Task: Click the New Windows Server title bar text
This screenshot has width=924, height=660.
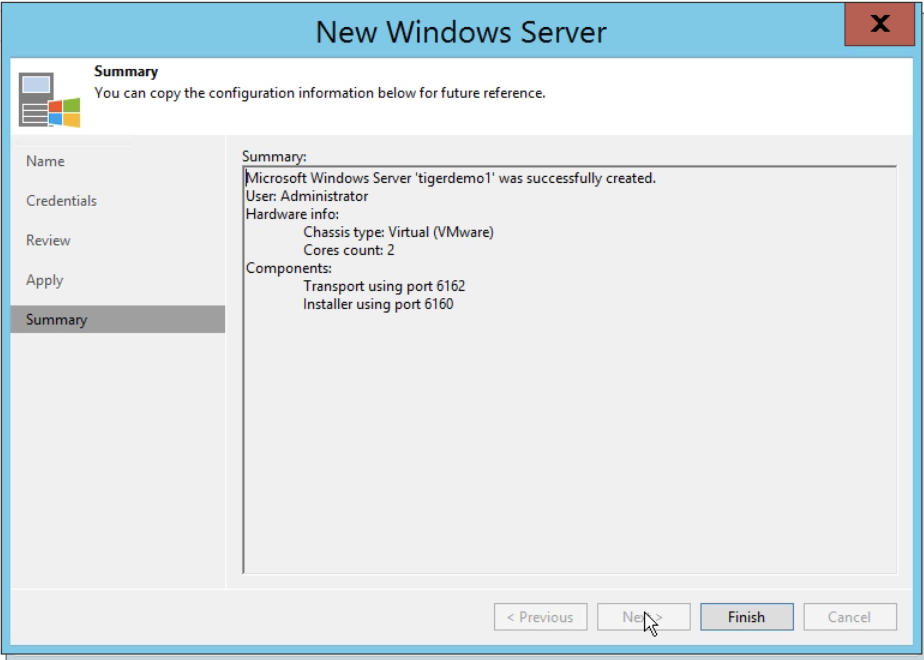Action: point(461,32)
